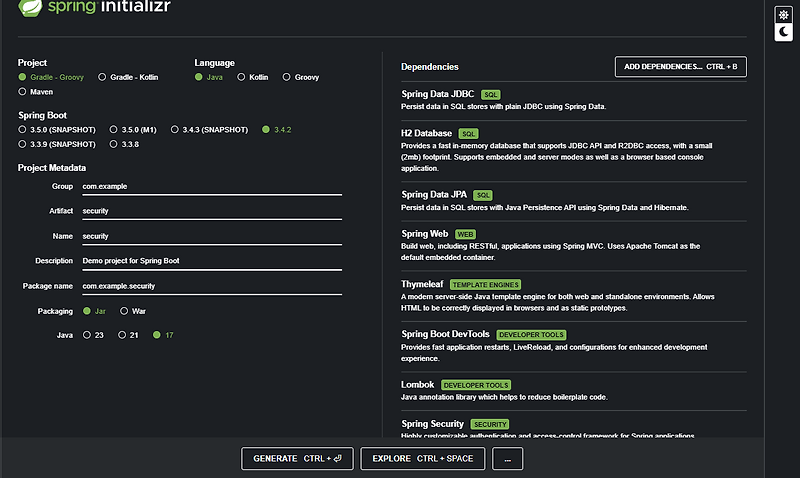This screenshot has width=800, height=478.
Task: Click the Project Metadata heading
Action: [x=52, y=168]
